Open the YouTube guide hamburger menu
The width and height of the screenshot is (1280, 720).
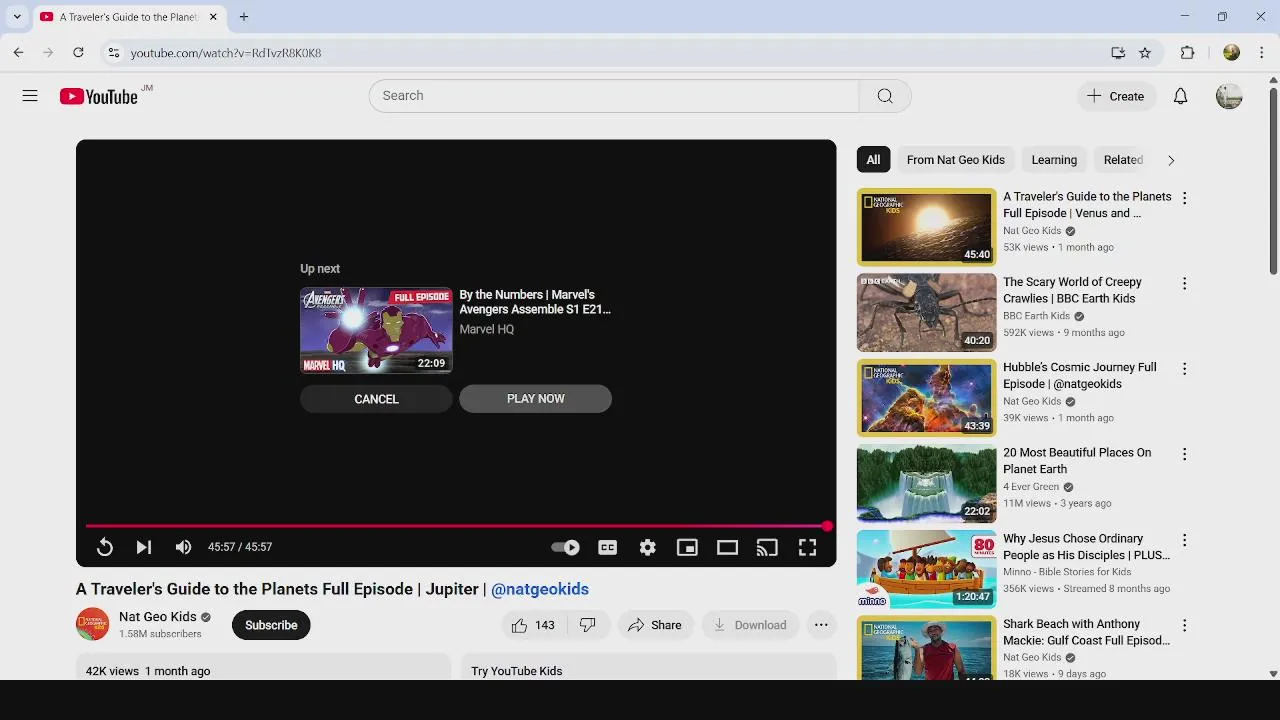pyautogui.click(x=30, y=96)
